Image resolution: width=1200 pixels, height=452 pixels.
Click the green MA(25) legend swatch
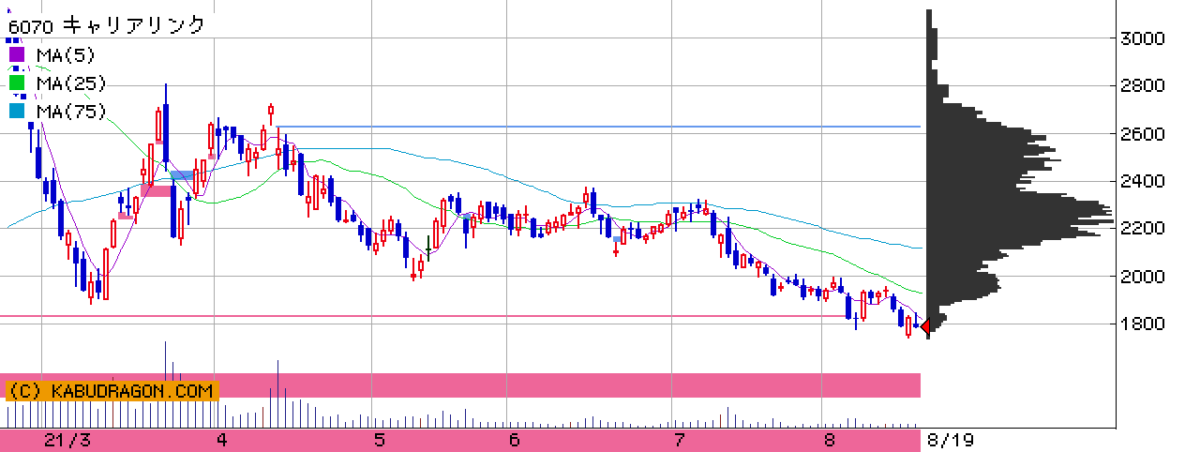point(17,83)
